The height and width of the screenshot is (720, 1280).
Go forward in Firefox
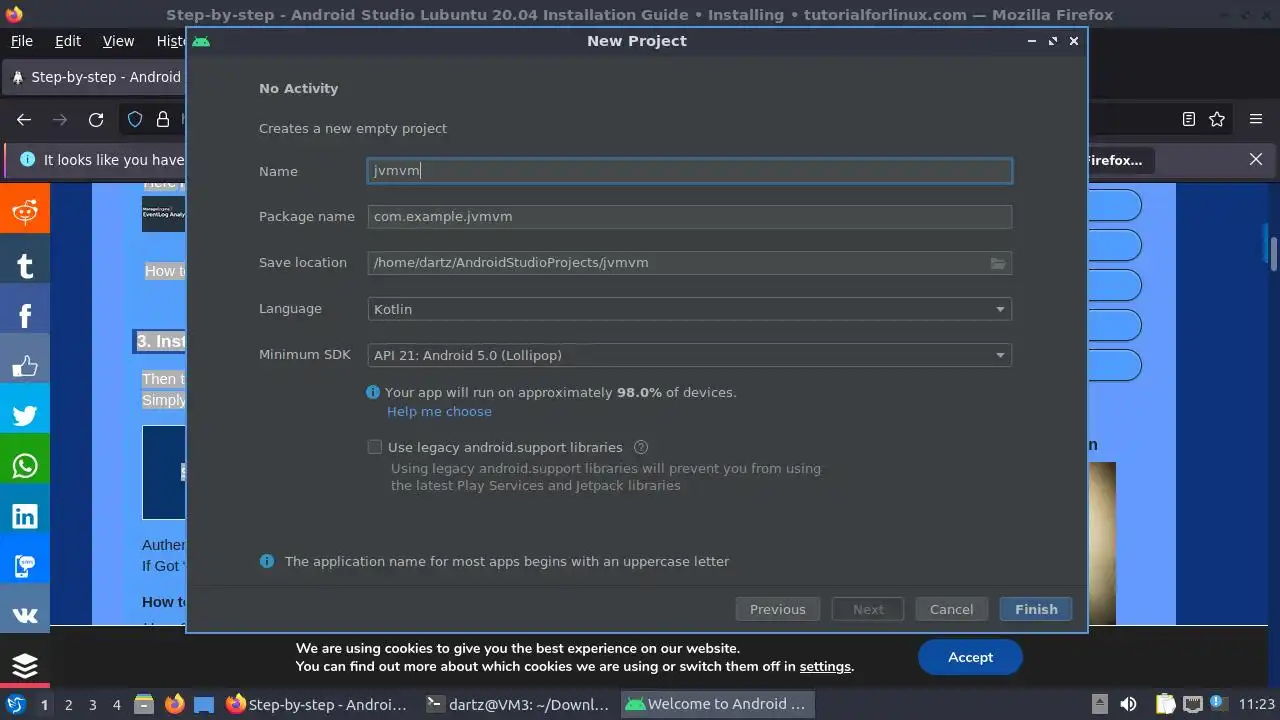coord(60,120)
